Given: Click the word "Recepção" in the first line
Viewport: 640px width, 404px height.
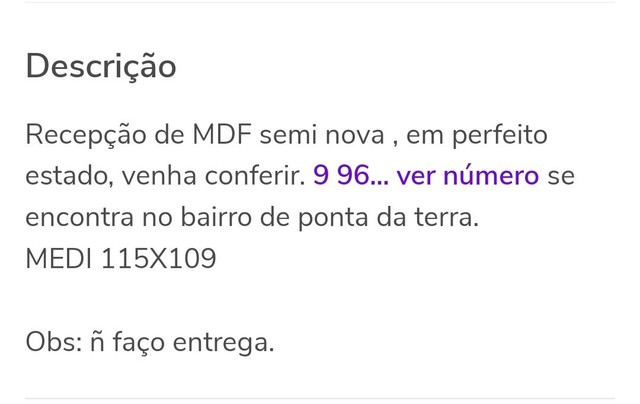Looking at the screenshot, I should pyautogui.click(x=86, y=136).
